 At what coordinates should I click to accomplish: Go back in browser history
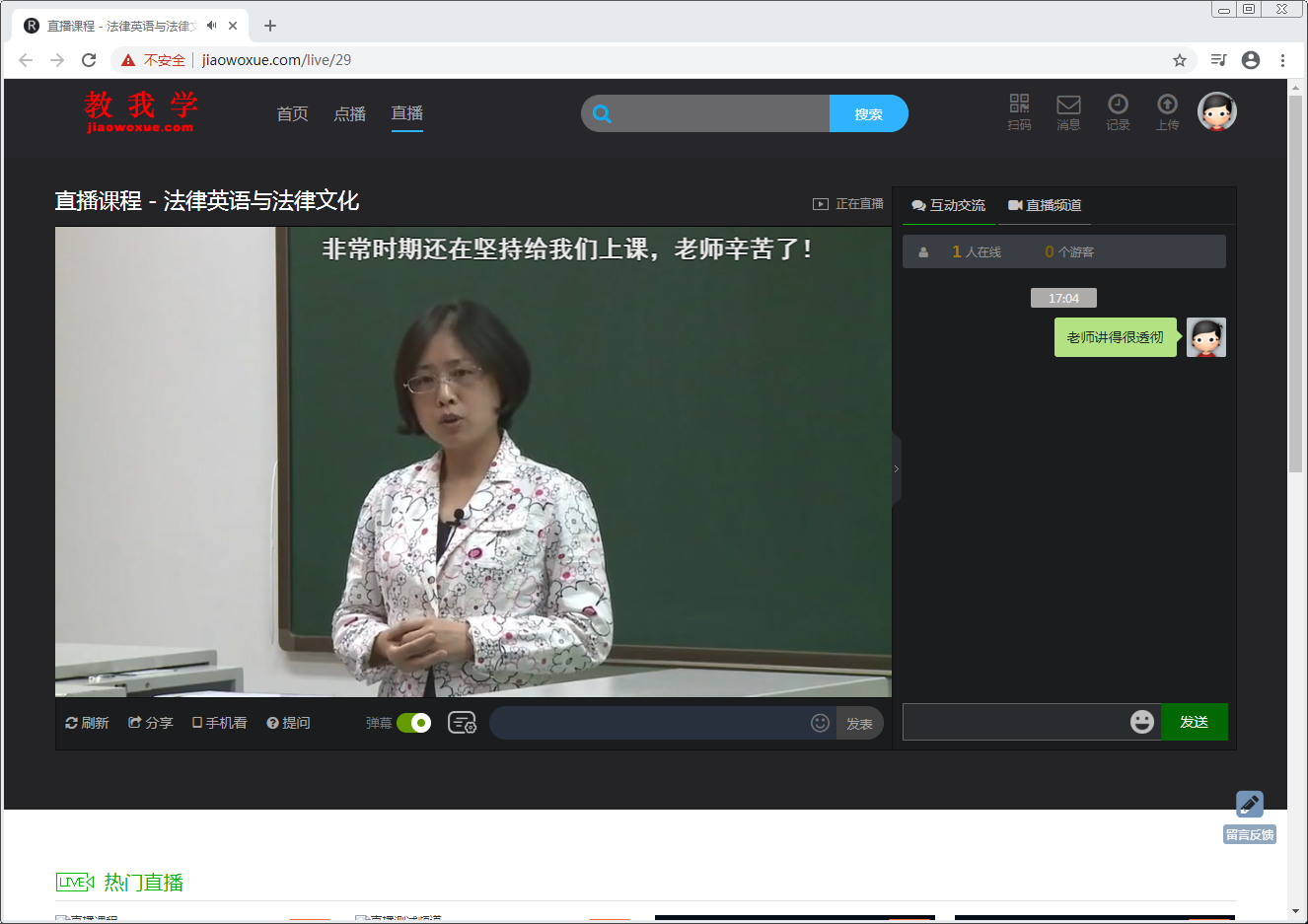point(26,60)
